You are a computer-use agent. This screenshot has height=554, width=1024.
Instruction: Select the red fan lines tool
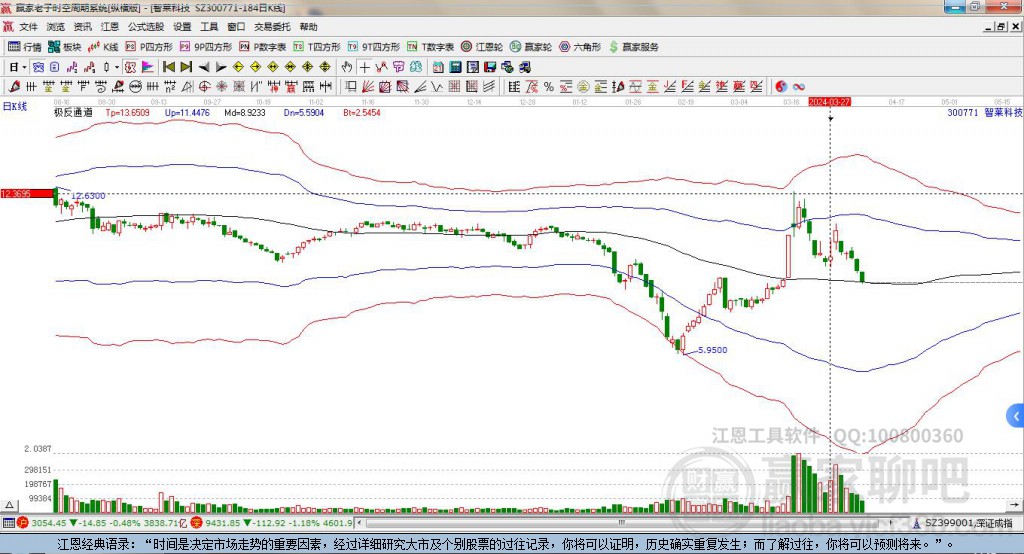[368, 86]
